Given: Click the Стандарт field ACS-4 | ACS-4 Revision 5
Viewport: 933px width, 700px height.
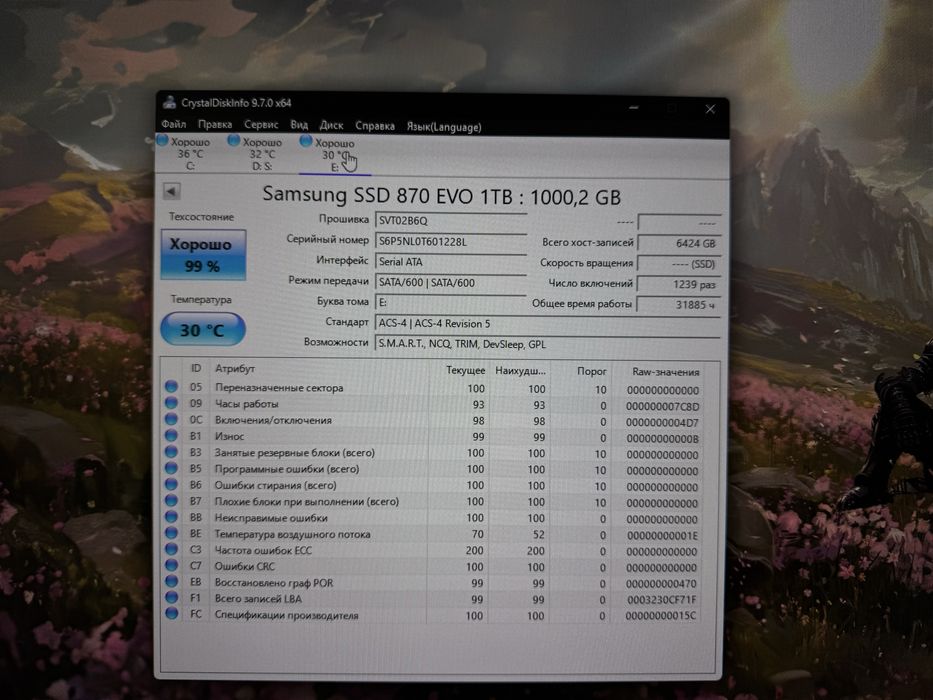Looking at the screenshot, I should click(x=547, y=323).
